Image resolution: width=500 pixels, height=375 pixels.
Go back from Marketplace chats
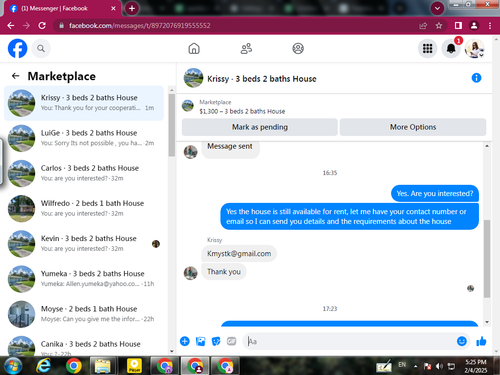click(15, 76)
